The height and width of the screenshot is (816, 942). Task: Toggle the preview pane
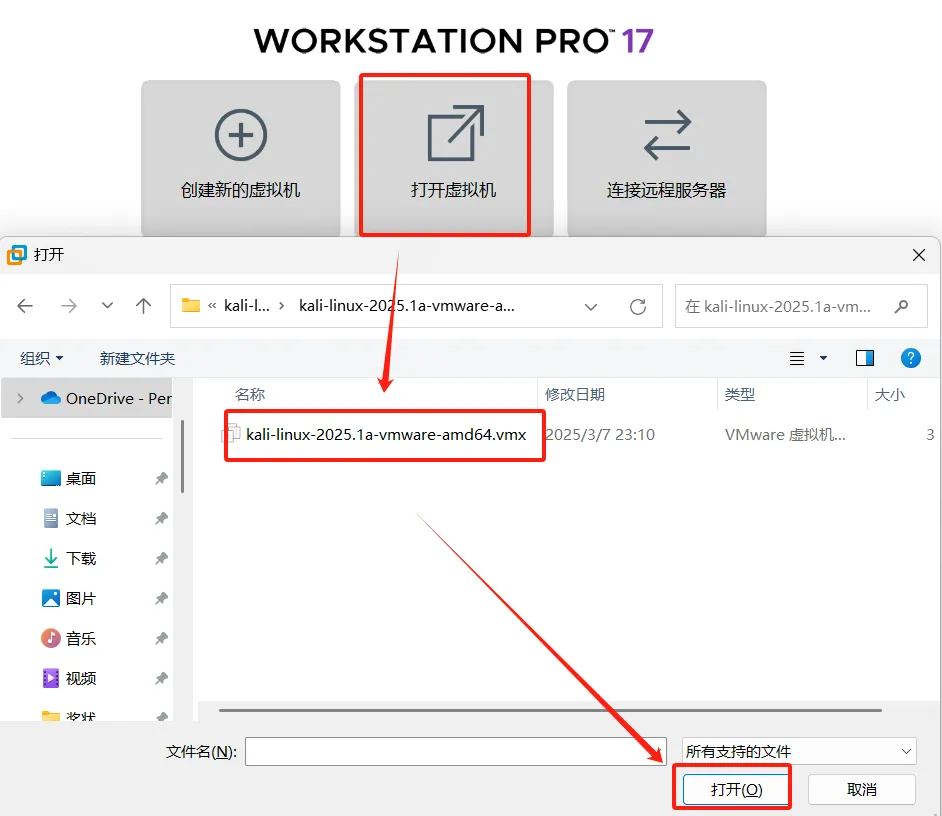[865, 359]
